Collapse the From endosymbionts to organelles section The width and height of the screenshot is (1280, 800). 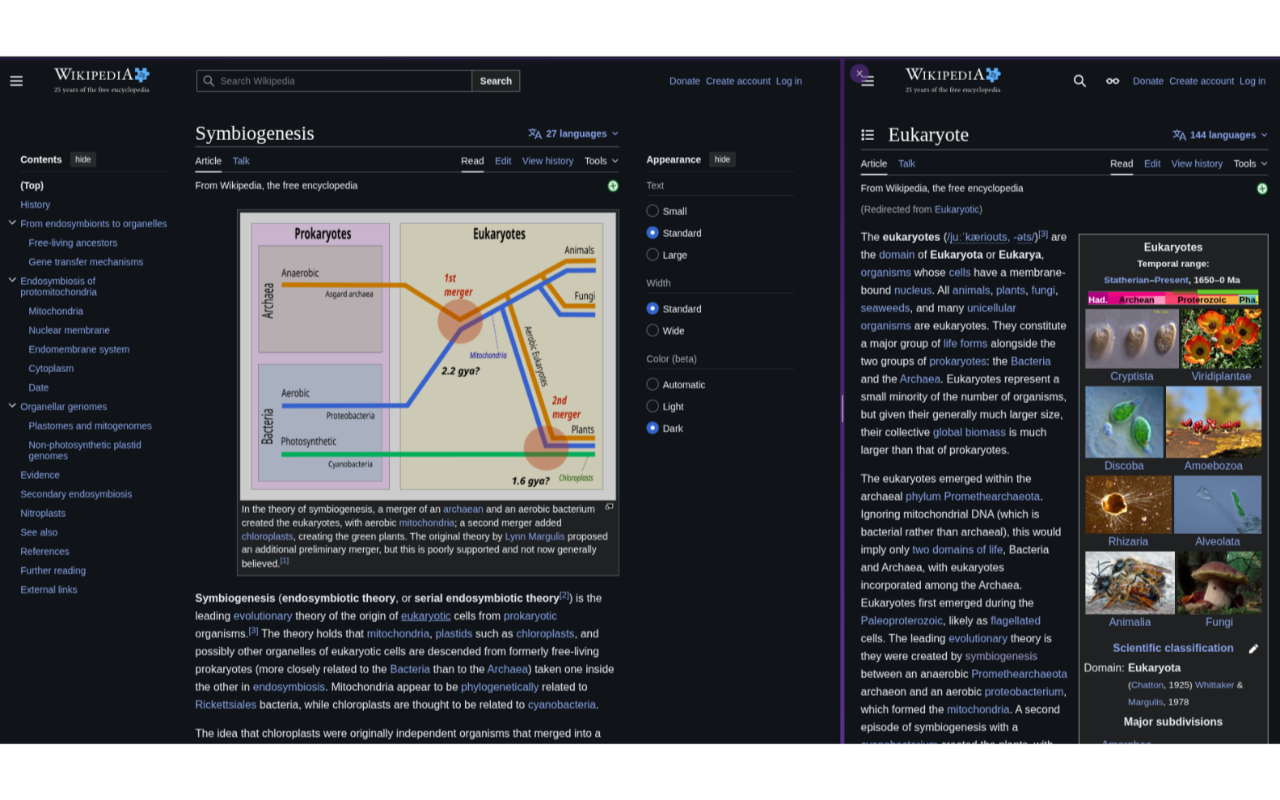point(12,223)
